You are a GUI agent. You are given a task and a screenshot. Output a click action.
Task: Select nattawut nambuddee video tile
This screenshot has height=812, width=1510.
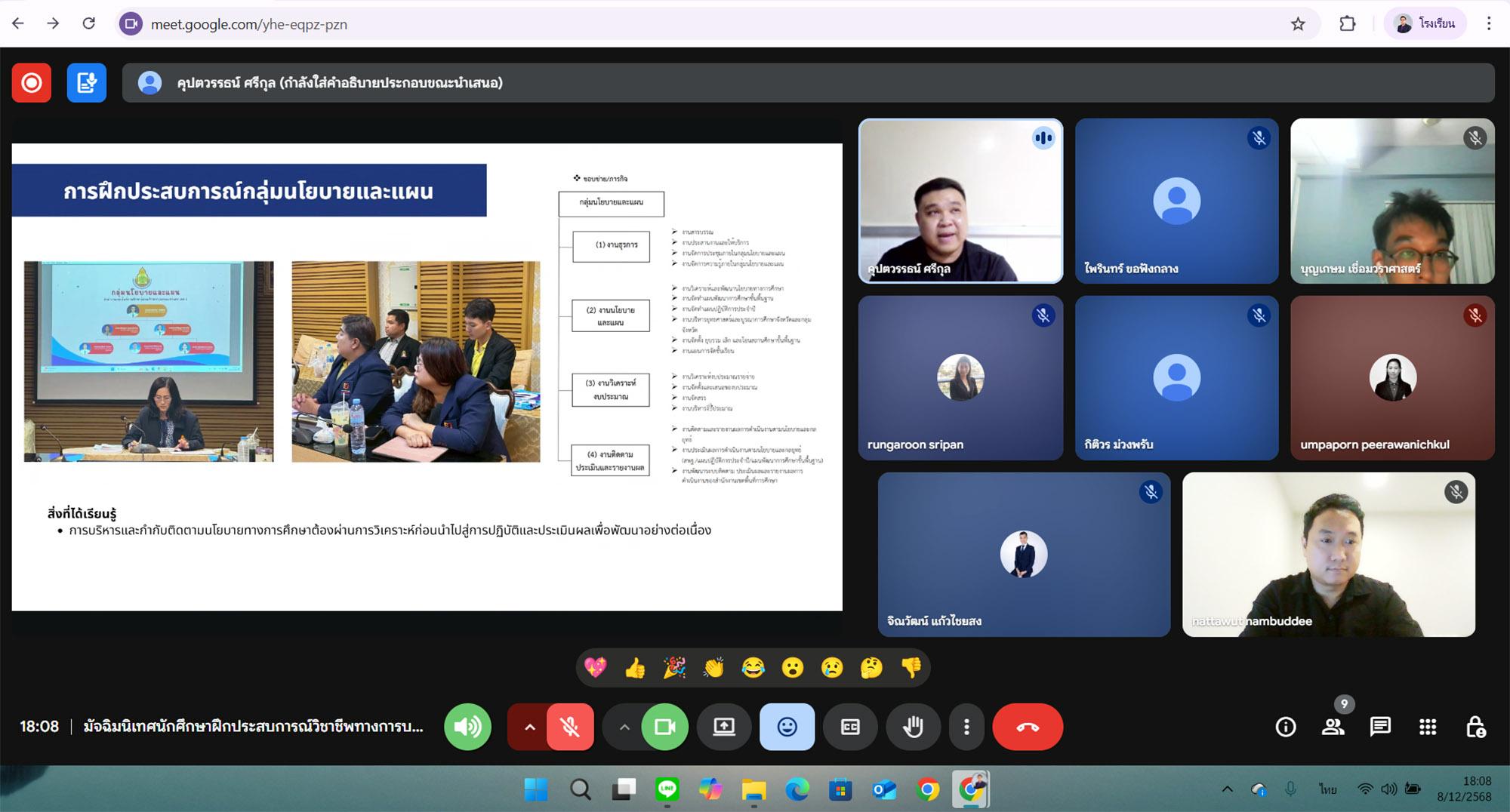click(1328, 555)
